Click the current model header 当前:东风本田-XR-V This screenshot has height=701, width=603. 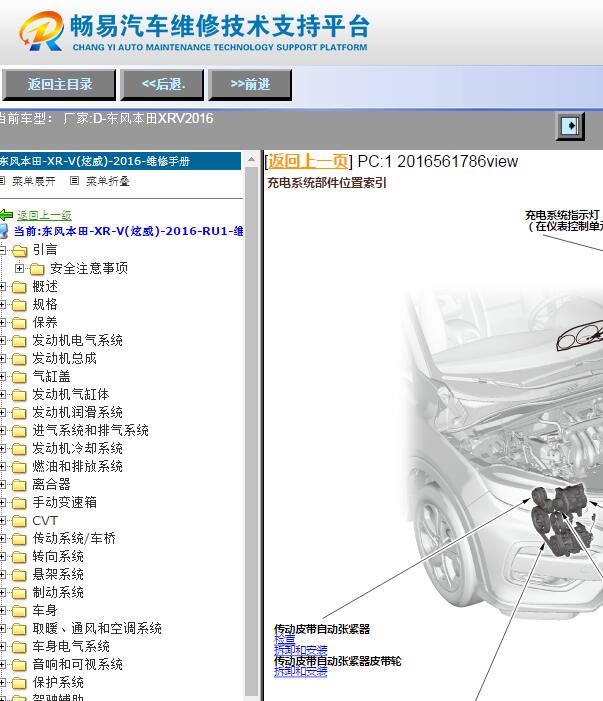[x=128, y=231]
